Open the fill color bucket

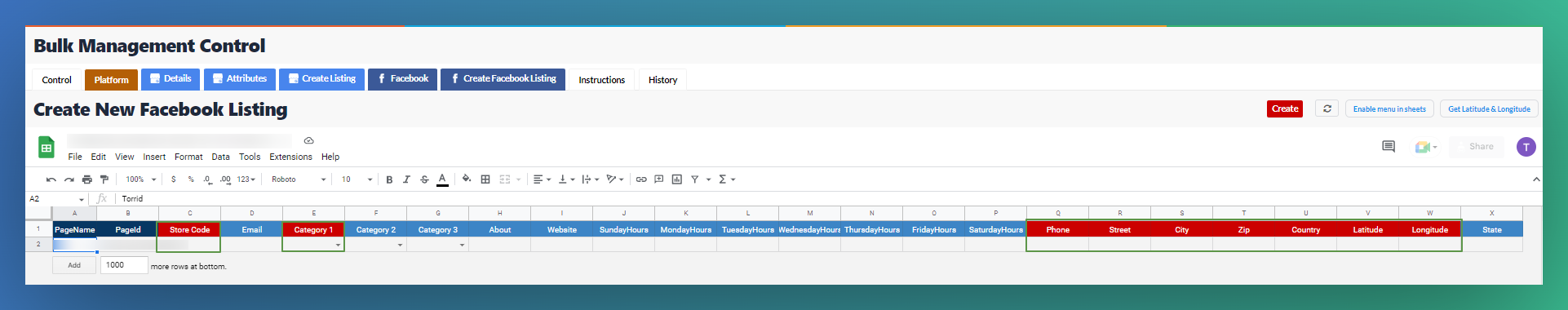[467, 179]
